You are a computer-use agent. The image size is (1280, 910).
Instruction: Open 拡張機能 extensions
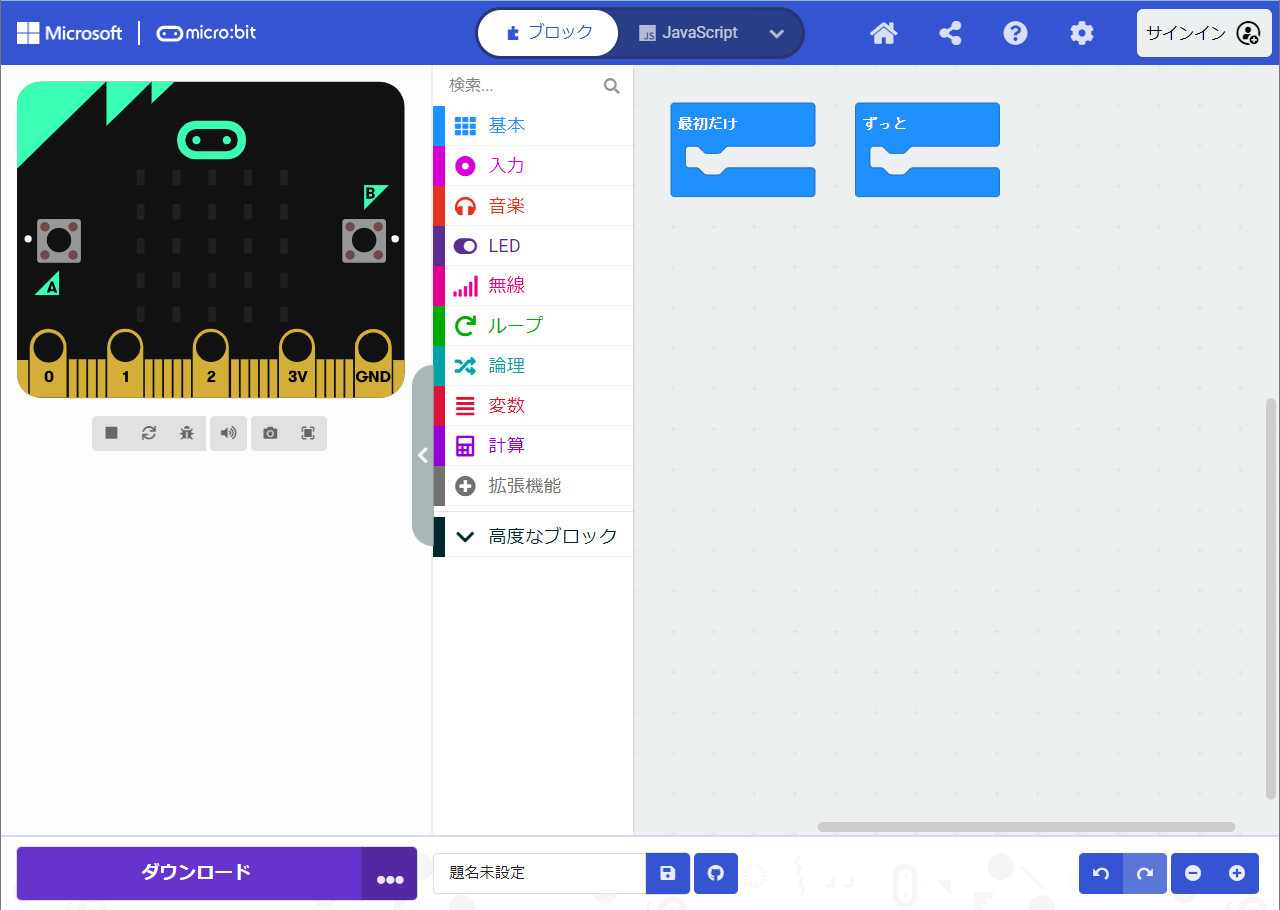point(533,486)
